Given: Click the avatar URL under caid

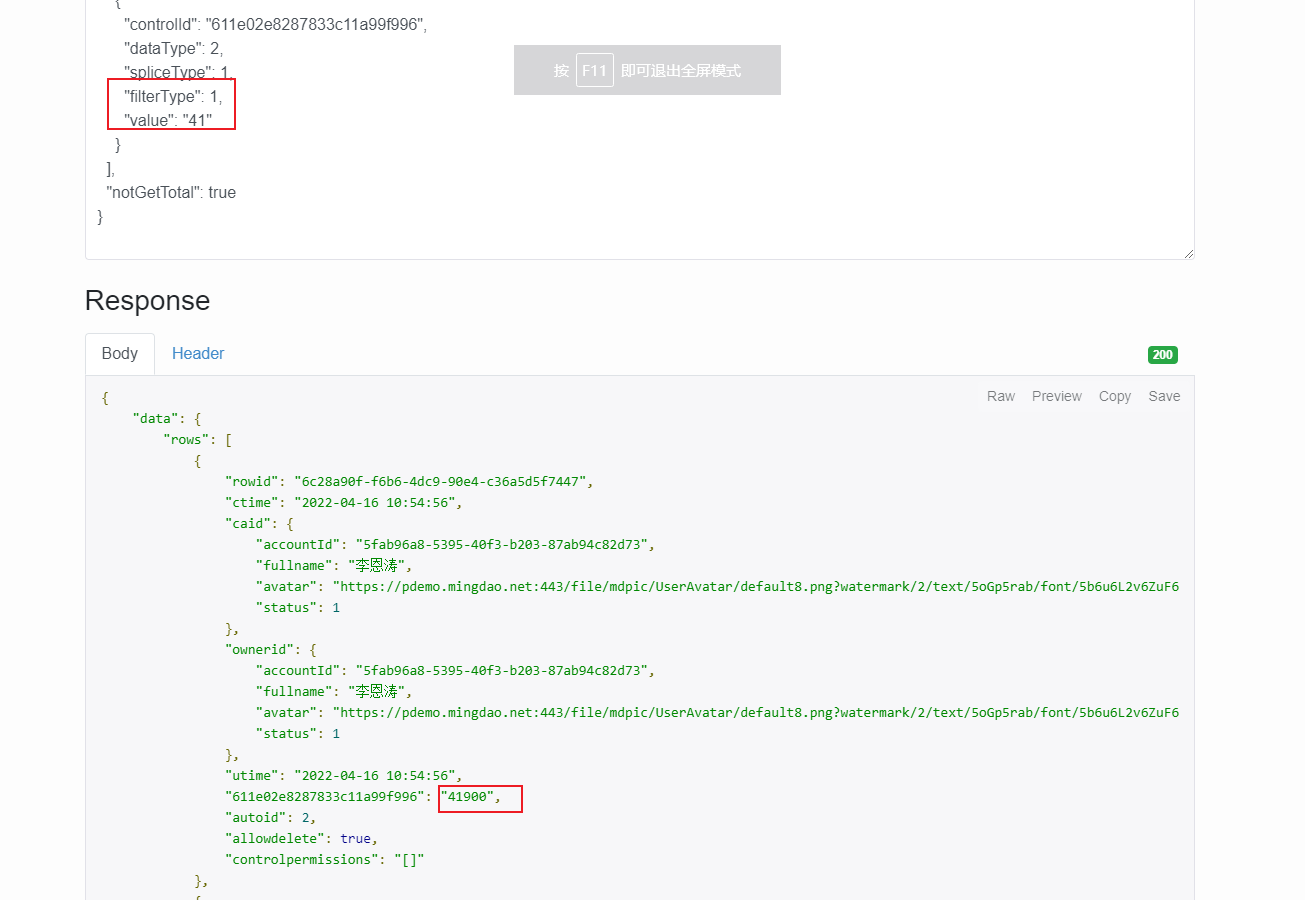Looking at the screenshot, I should click(x=755, y=586).
